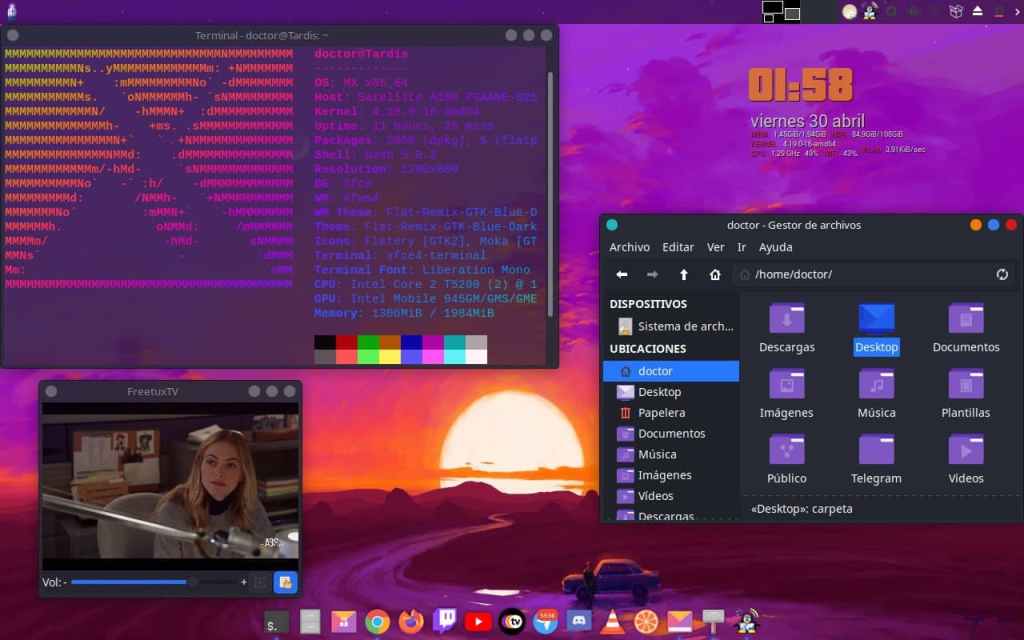Reload the /home/doctor/ folder view

pos(1002,274)
